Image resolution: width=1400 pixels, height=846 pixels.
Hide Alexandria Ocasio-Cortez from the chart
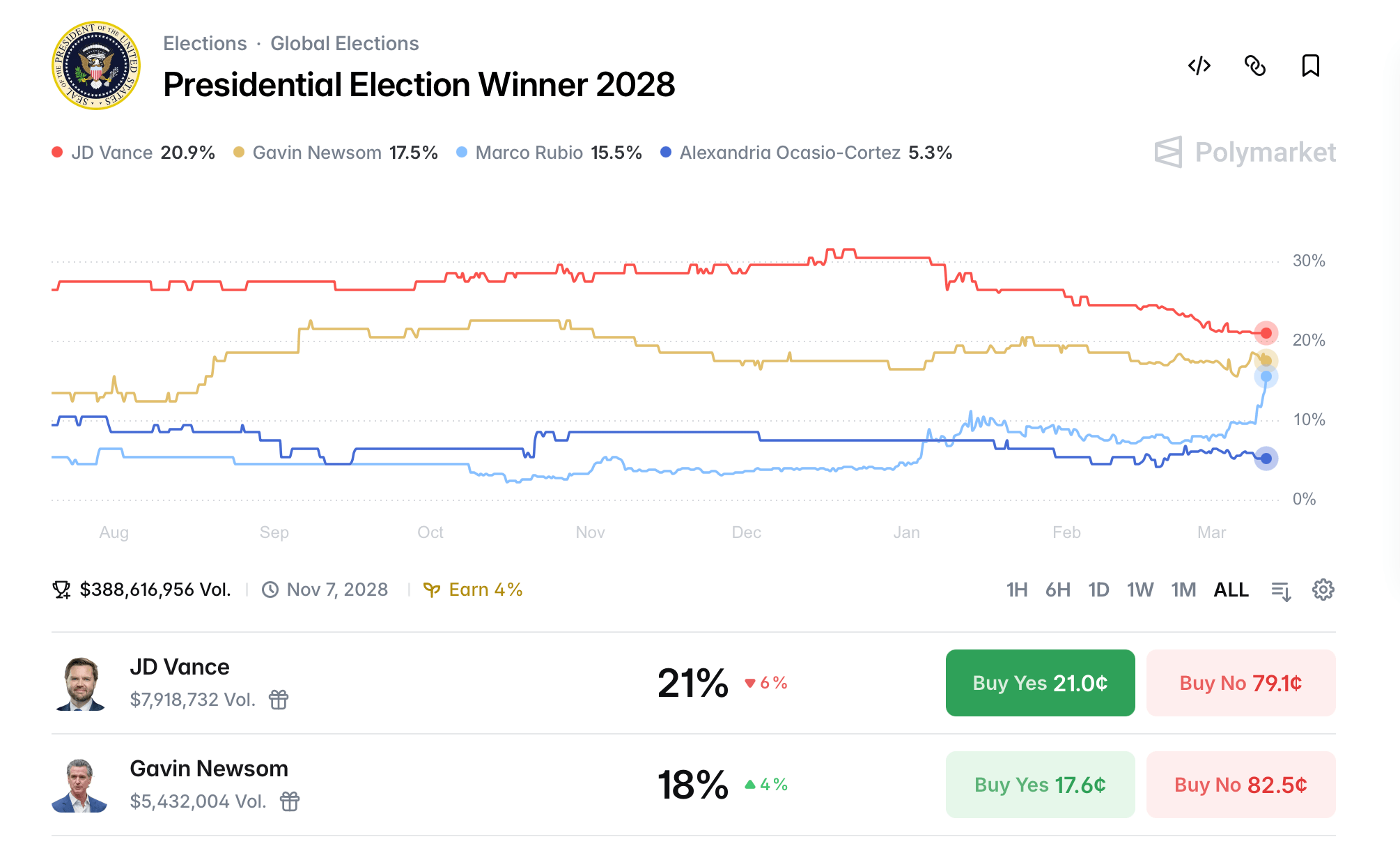click(815, 152)
